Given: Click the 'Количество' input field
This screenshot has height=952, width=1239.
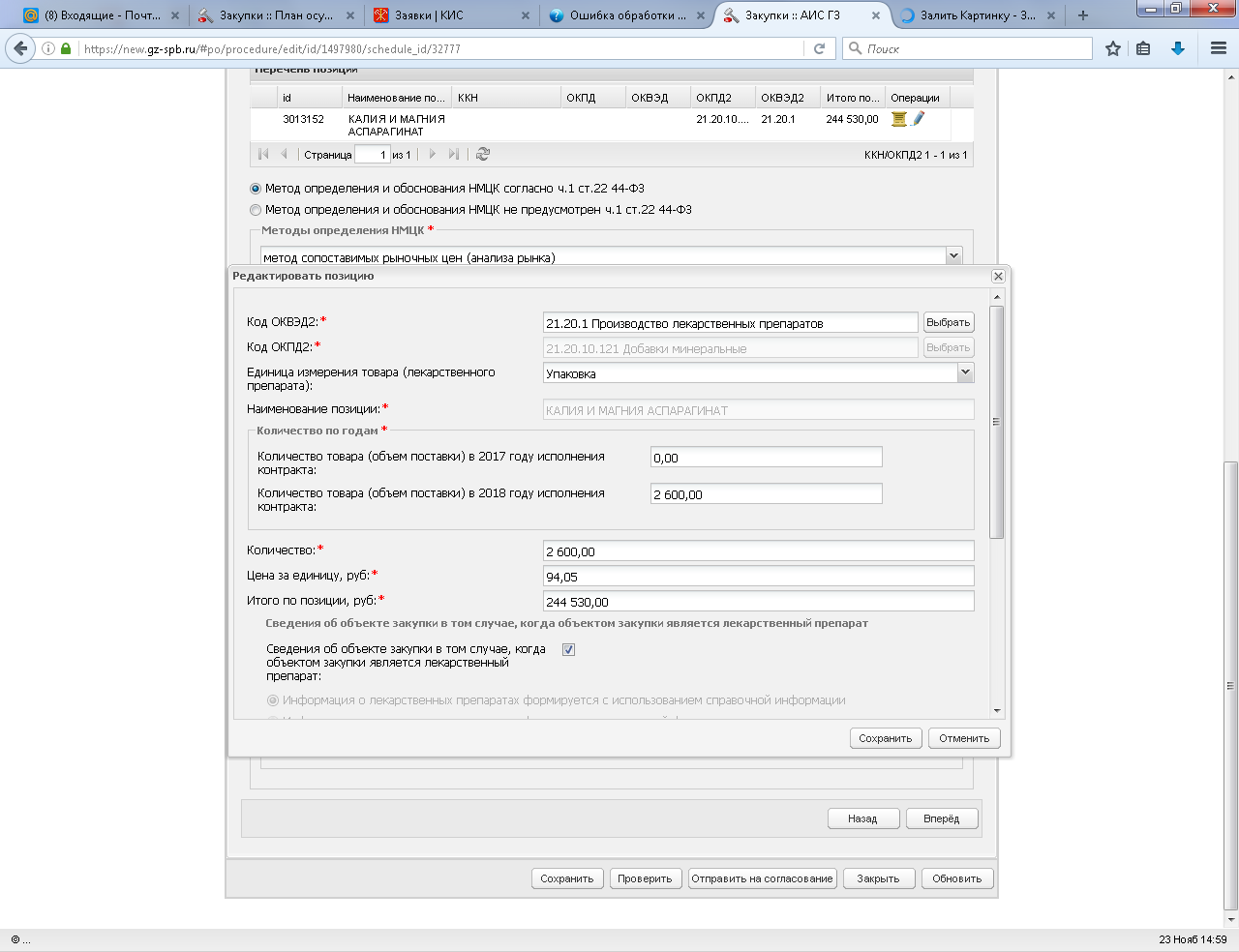Looking at the screenshot, I should click(759, 551).
